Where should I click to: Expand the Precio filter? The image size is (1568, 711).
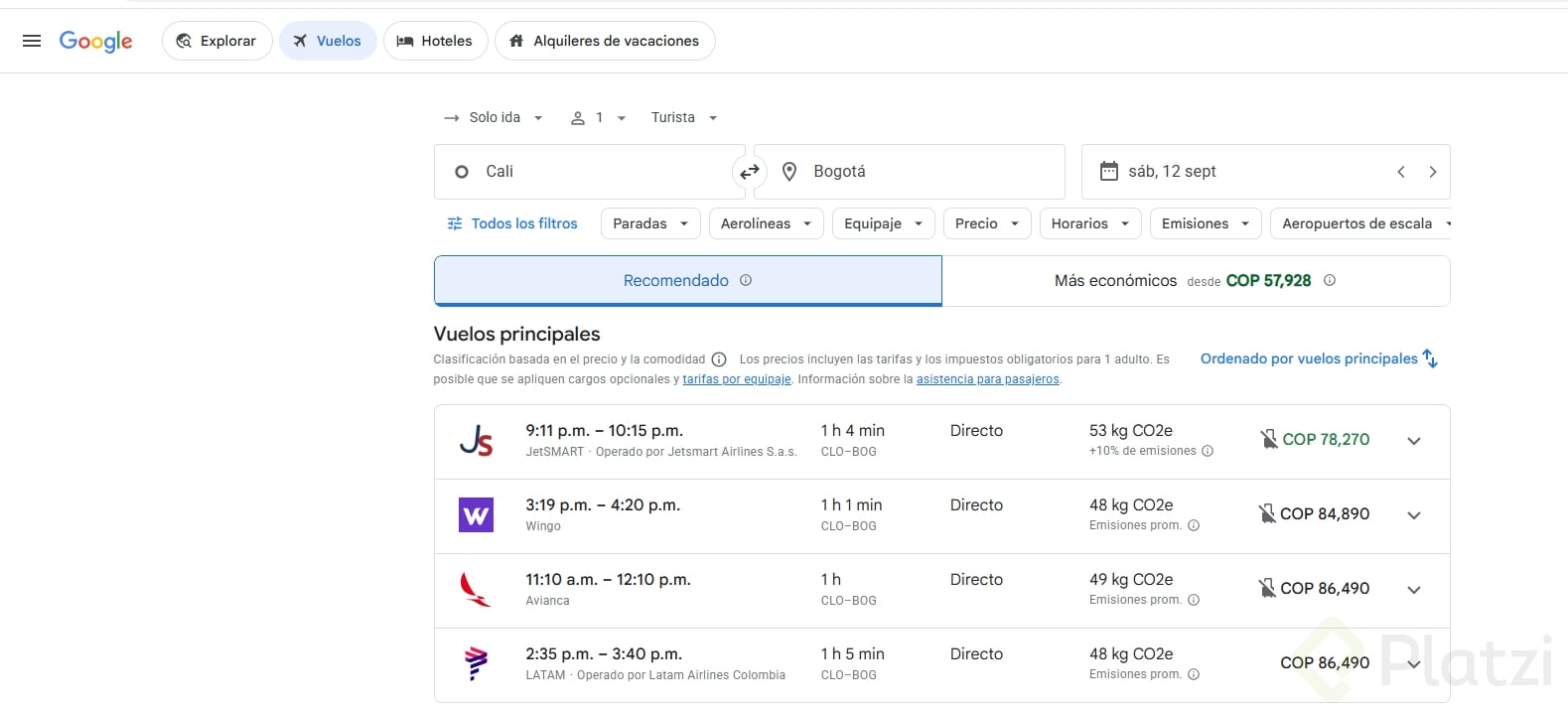[987, 223]
